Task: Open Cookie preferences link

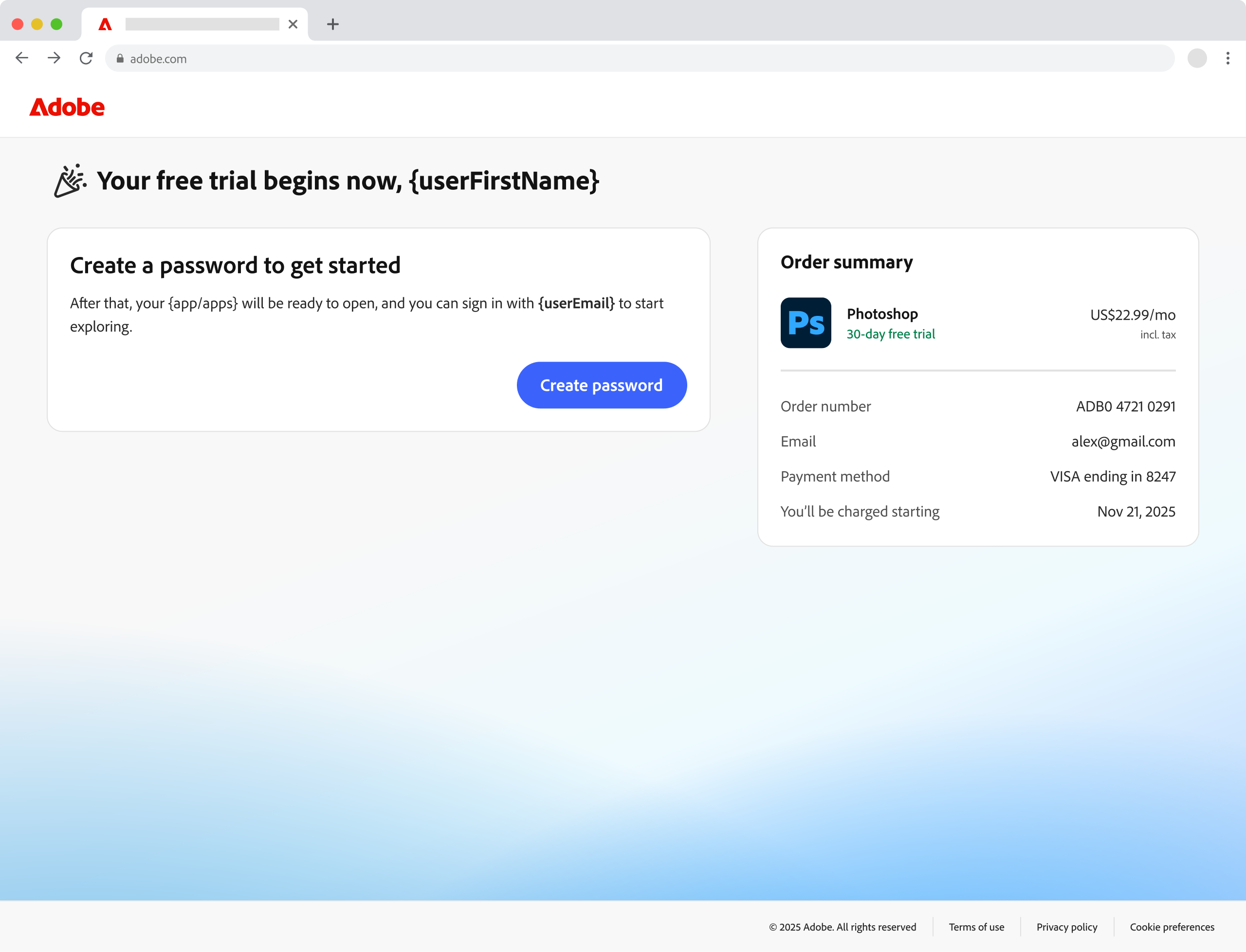Action: point(1172,927)
